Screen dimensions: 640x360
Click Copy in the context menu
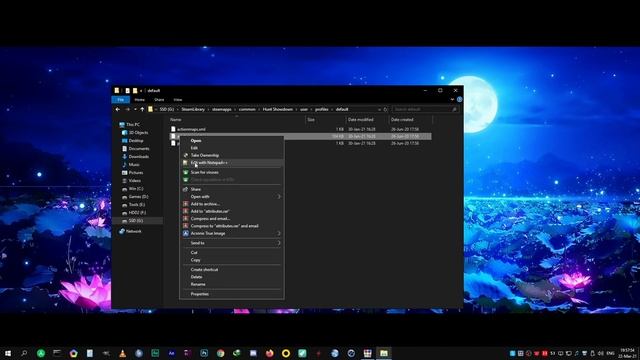(232, 260)
